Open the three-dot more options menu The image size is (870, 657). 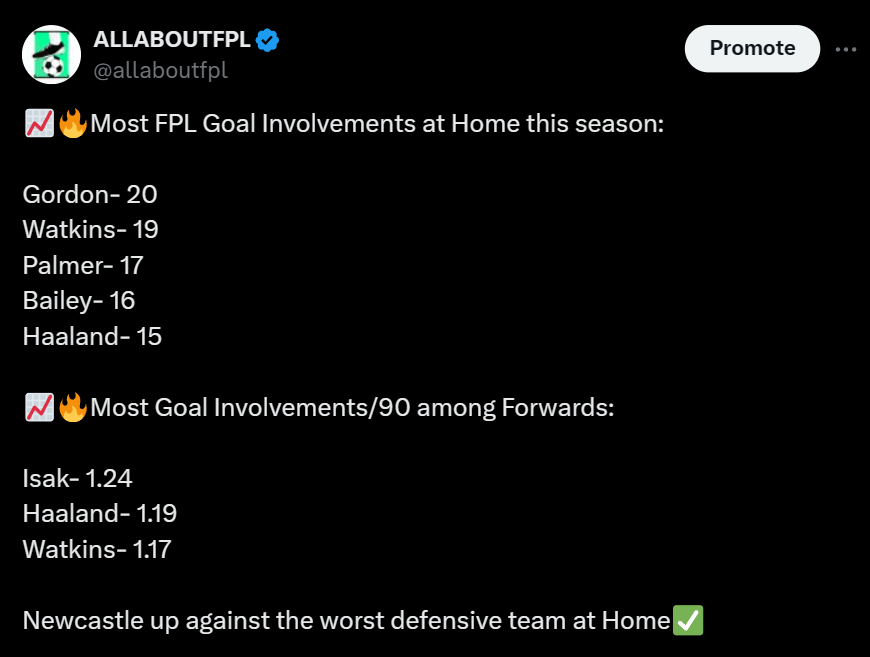click(x=845, y=49)
